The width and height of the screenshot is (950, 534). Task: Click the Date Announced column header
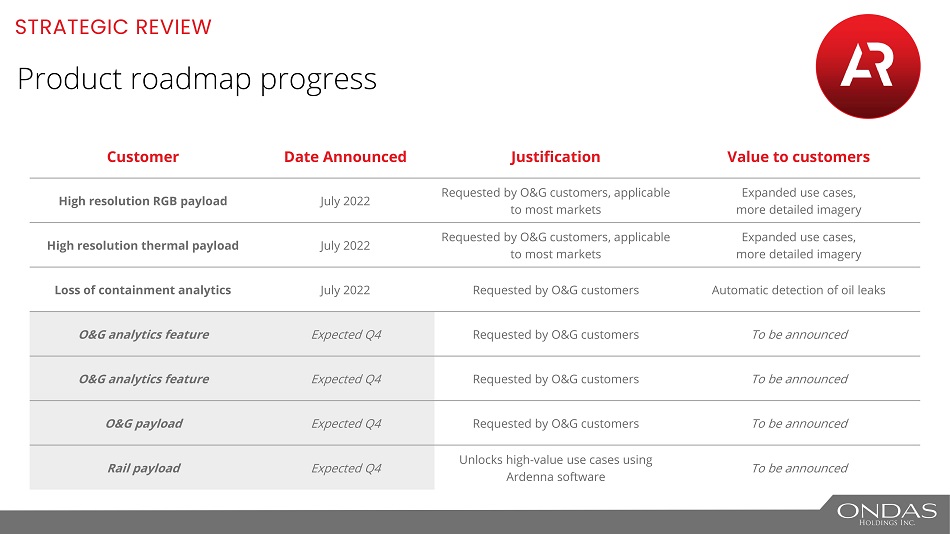345,157
